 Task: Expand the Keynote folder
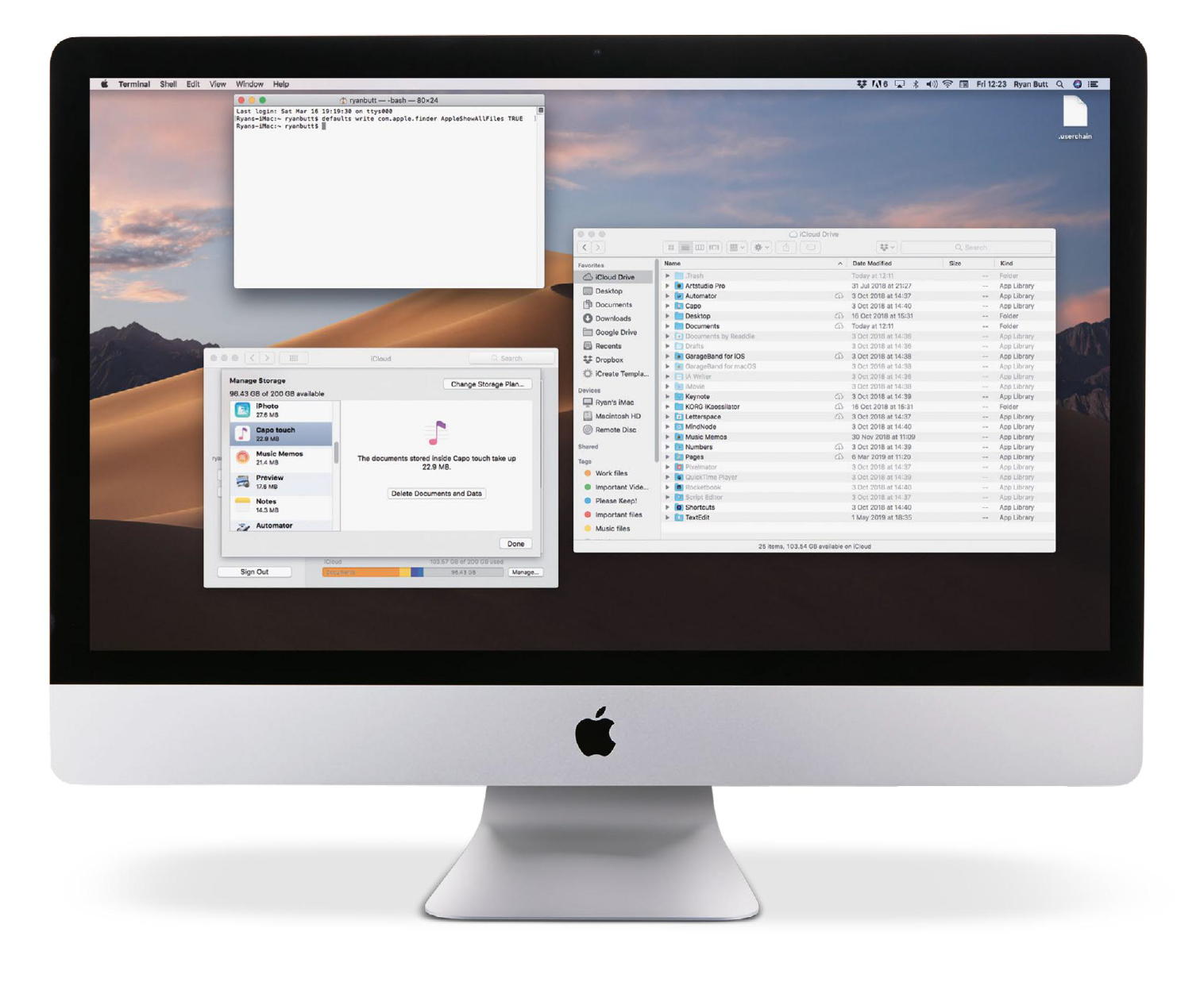click(x=668, y=397)
